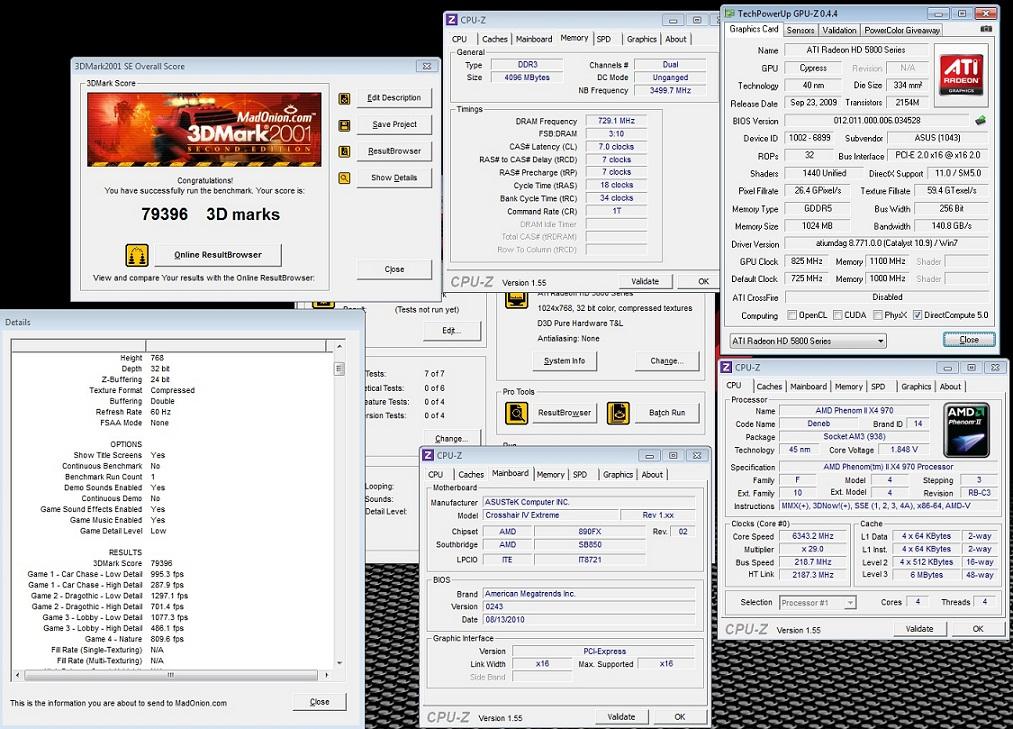Viewport: 1013px width, 729px height.
Task: Switch to Caches tab in CPU-Z Memory window
Action: tap(494, 39)
